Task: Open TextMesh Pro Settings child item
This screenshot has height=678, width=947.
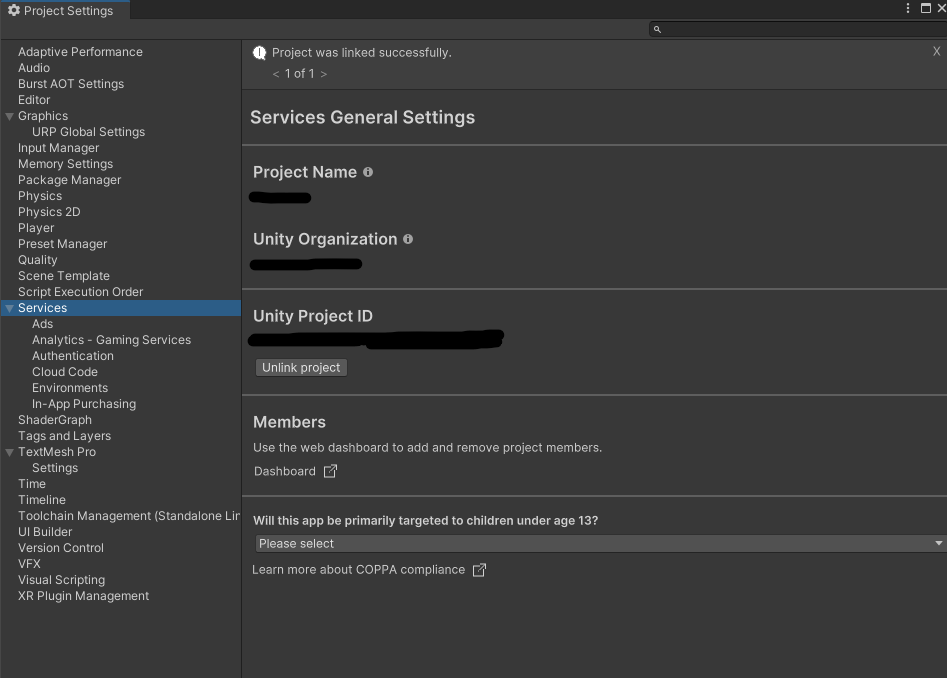Action: 55,468
